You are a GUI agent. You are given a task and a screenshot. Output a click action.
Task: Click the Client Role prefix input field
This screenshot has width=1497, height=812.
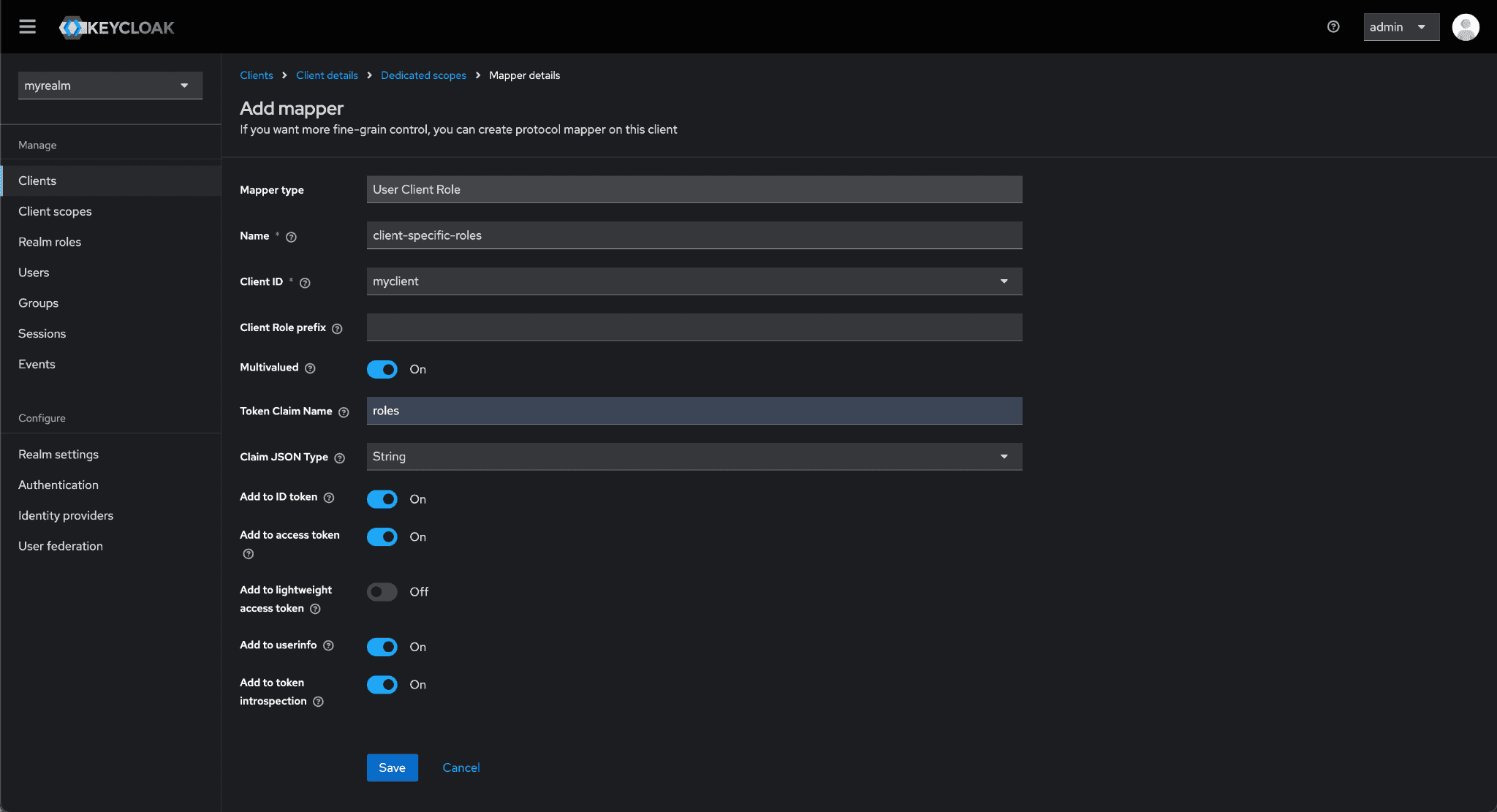pyautogui.click(x=693, y=327)
